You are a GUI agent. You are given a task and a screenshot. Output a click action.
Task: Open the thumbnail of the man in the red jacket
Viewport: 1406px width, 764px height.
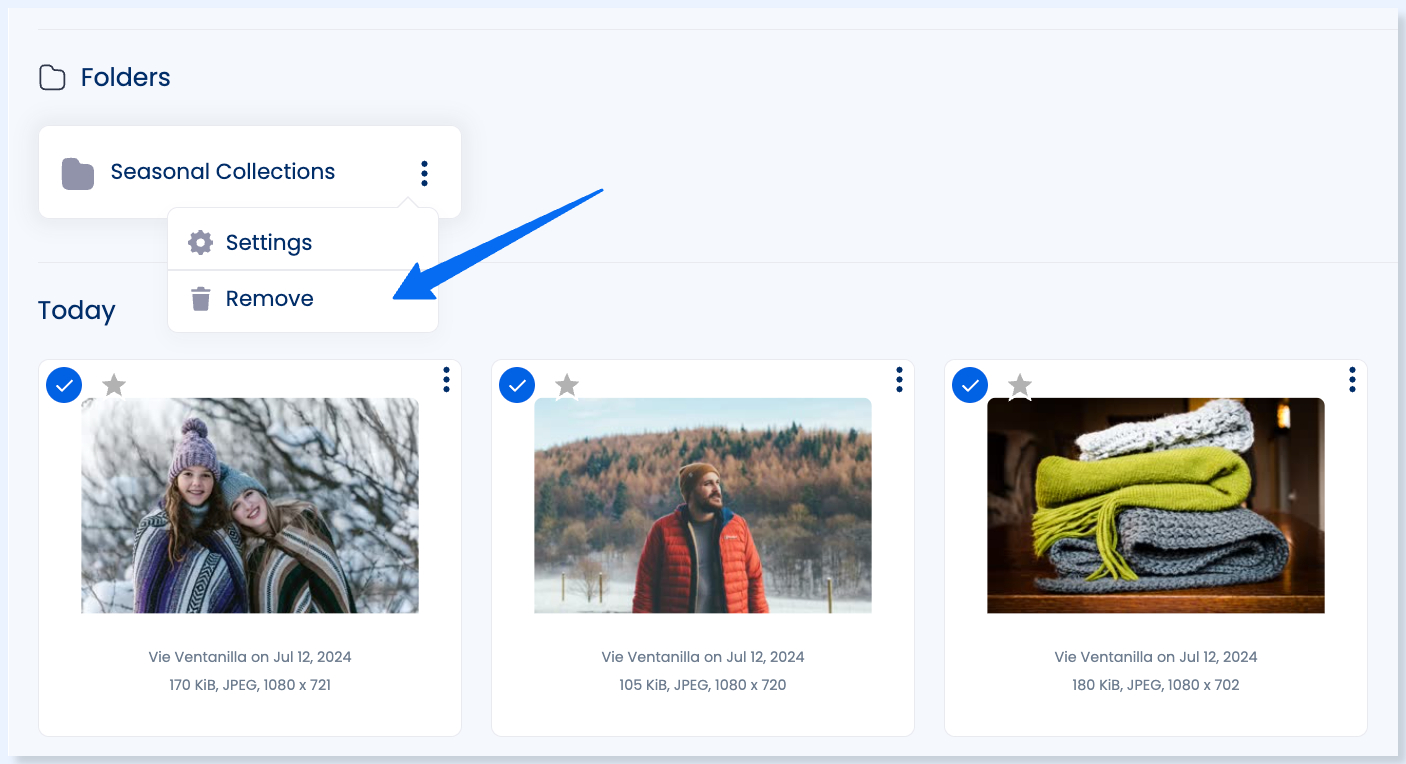click(x=703, y=505)
